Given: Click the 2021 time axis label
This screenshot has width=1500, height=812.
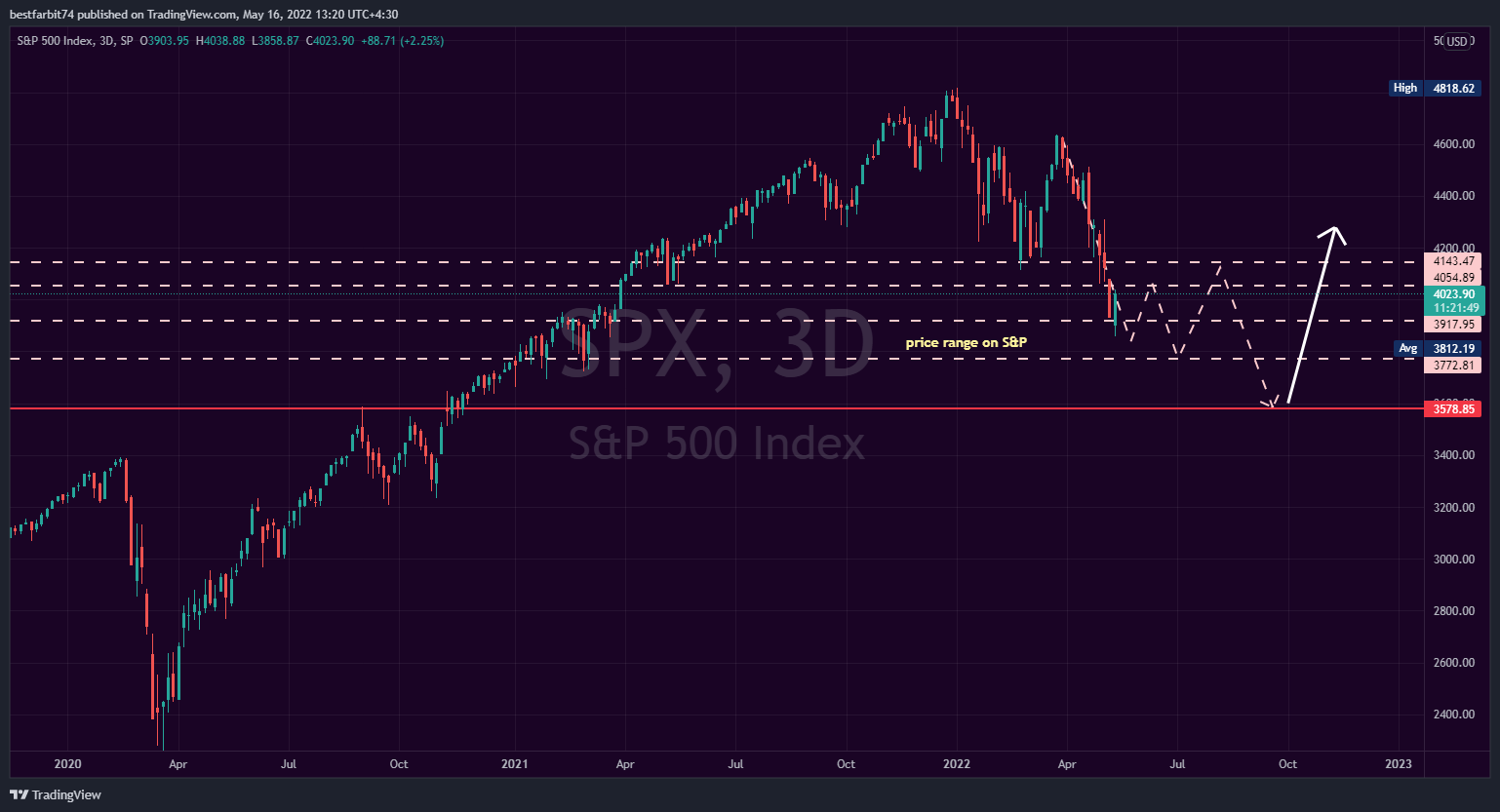Looking at the screenshot, I should [514, 764].
